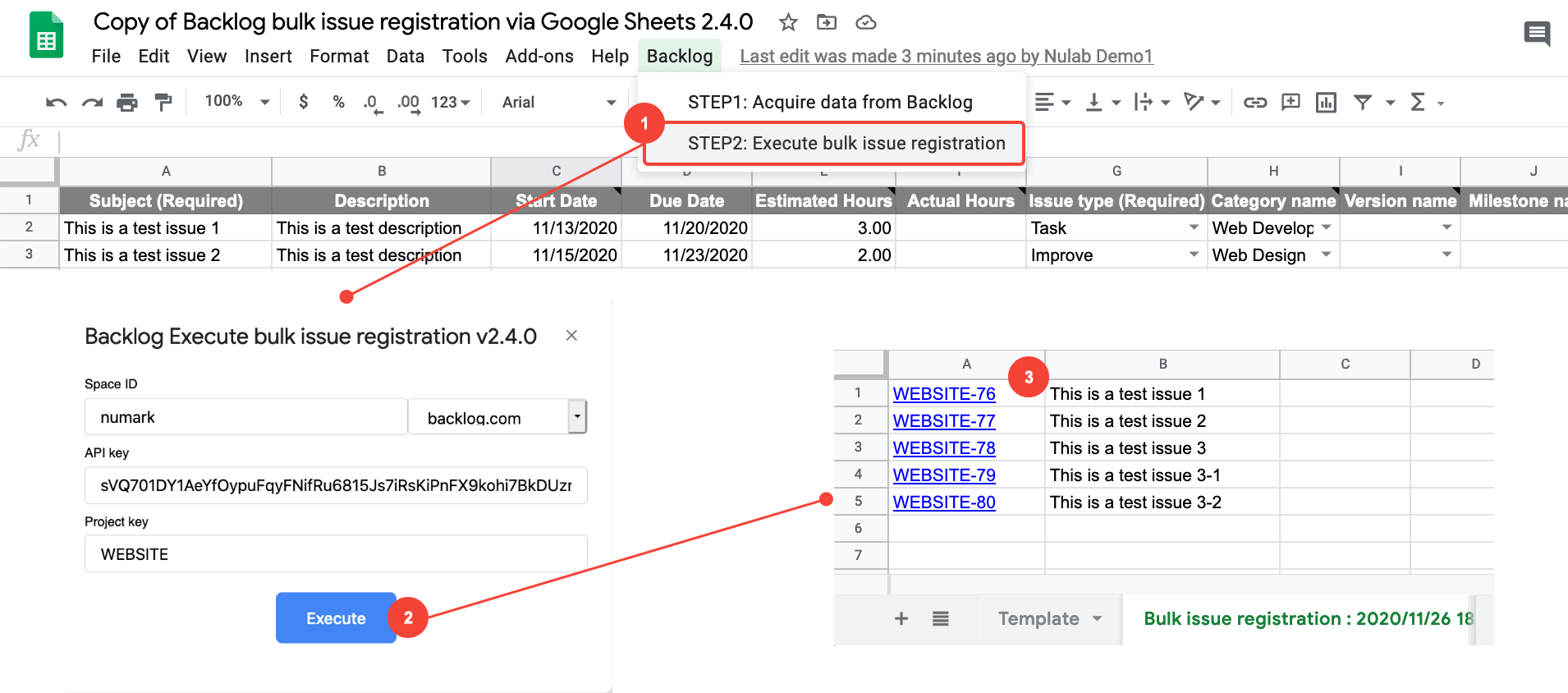This screenshot has height=693, width=1568.
Task: Open the WEBSITE-80 issue link
Action: coord(944,502)
